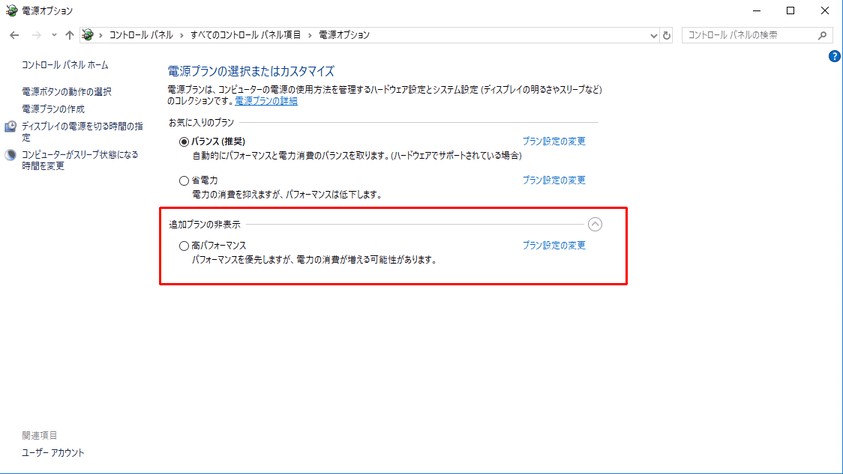Open プラン設定の変更 for 高パフォーマンス
This screenshot has height=474, width=843.
click(x=553, y=245)
